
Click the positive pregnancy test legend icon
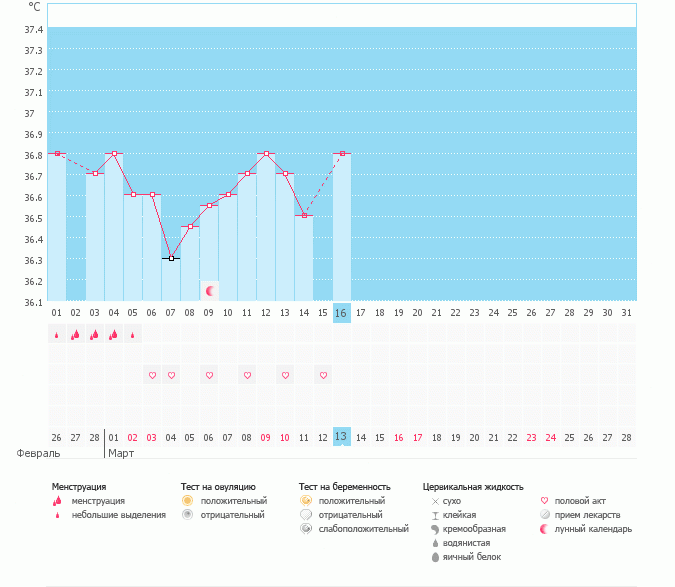pos(305,500)
